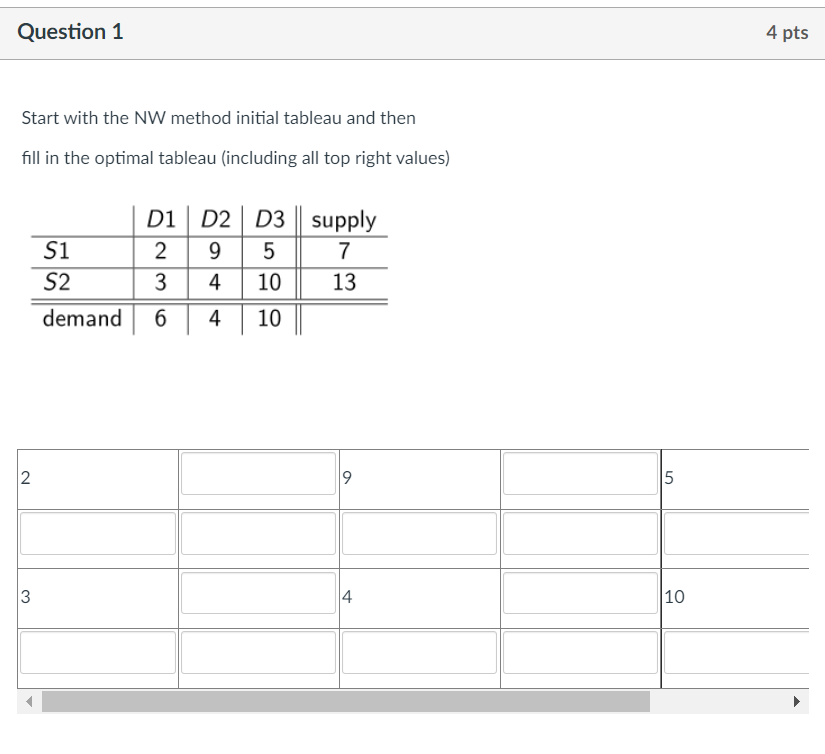Select the third blank input in row two
825x754 pixels.
click(420, 533)
